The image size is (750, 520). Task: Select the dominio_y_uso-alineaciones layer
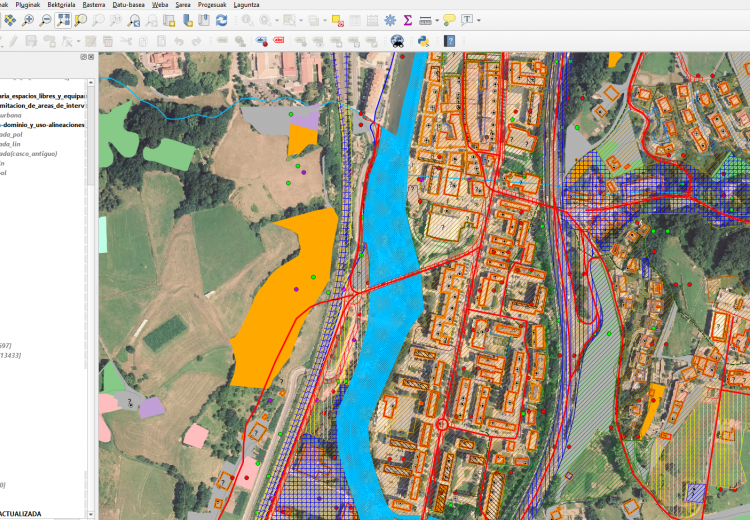pyautogui.click(x=42, y=125)
